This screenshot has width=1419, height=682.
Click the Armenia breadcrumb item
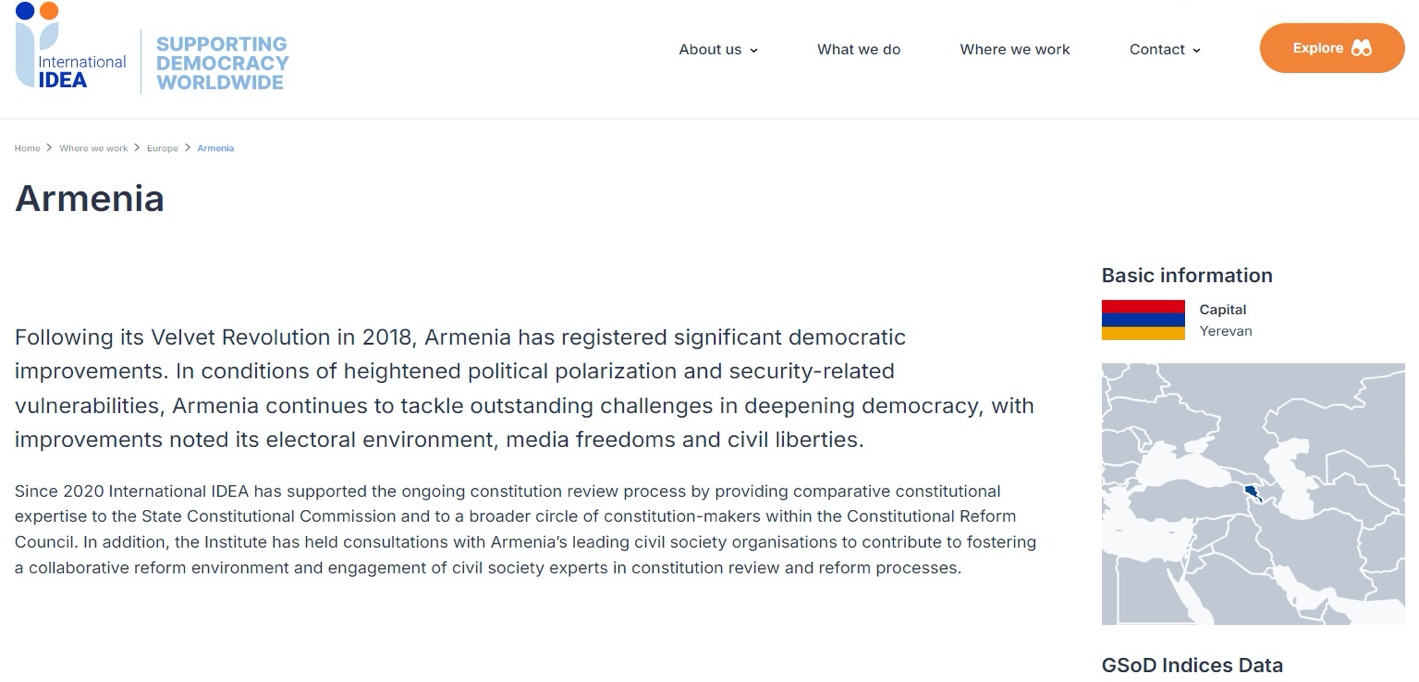tap(215, 148)
